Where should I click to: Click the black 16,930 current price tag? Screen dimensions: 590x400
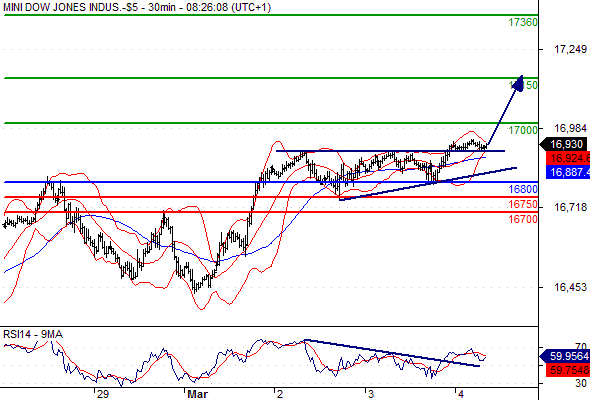564,144
